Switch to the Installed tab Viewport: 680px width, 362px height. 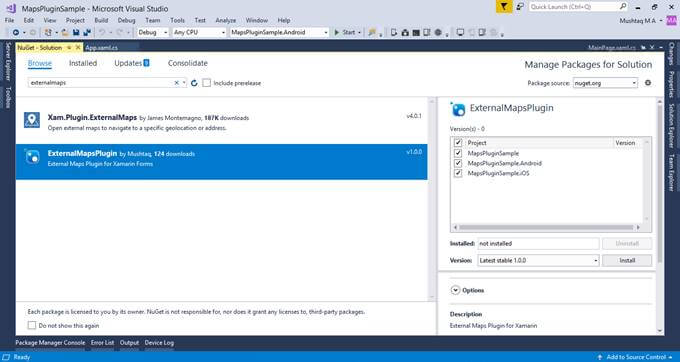[83, 63]
